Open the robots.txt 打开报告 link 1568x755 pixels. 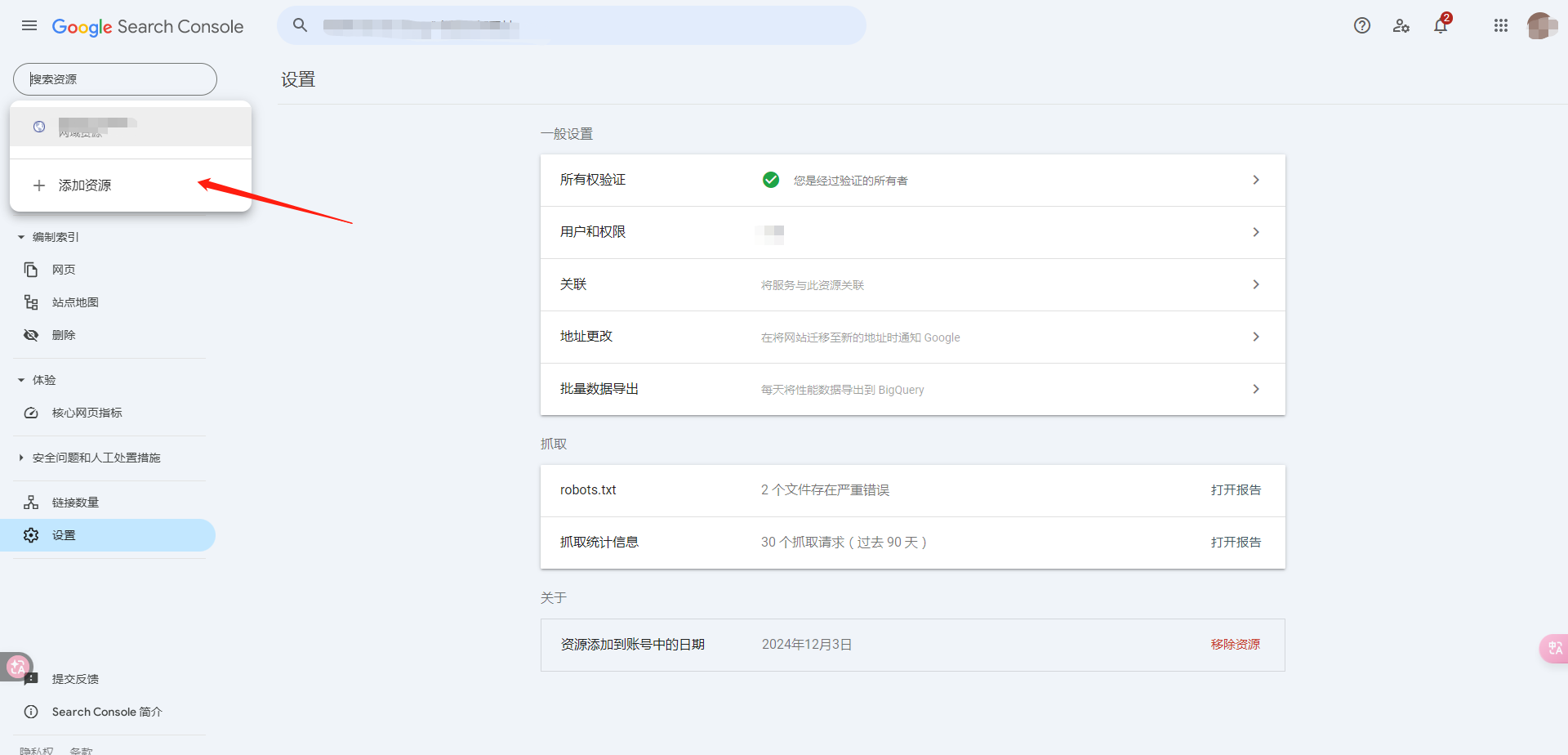1235,490
